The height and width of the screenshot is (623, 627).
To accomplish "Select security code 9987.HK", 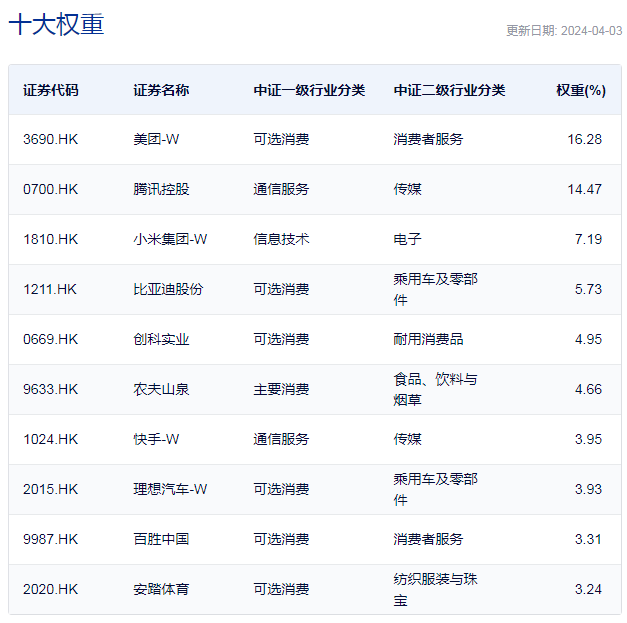I will [50, 539].
